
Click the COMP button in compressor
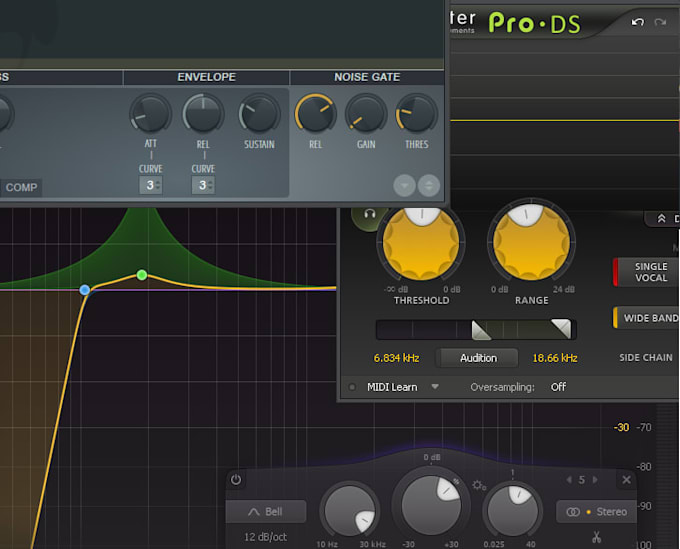click(x=21, y=187)
